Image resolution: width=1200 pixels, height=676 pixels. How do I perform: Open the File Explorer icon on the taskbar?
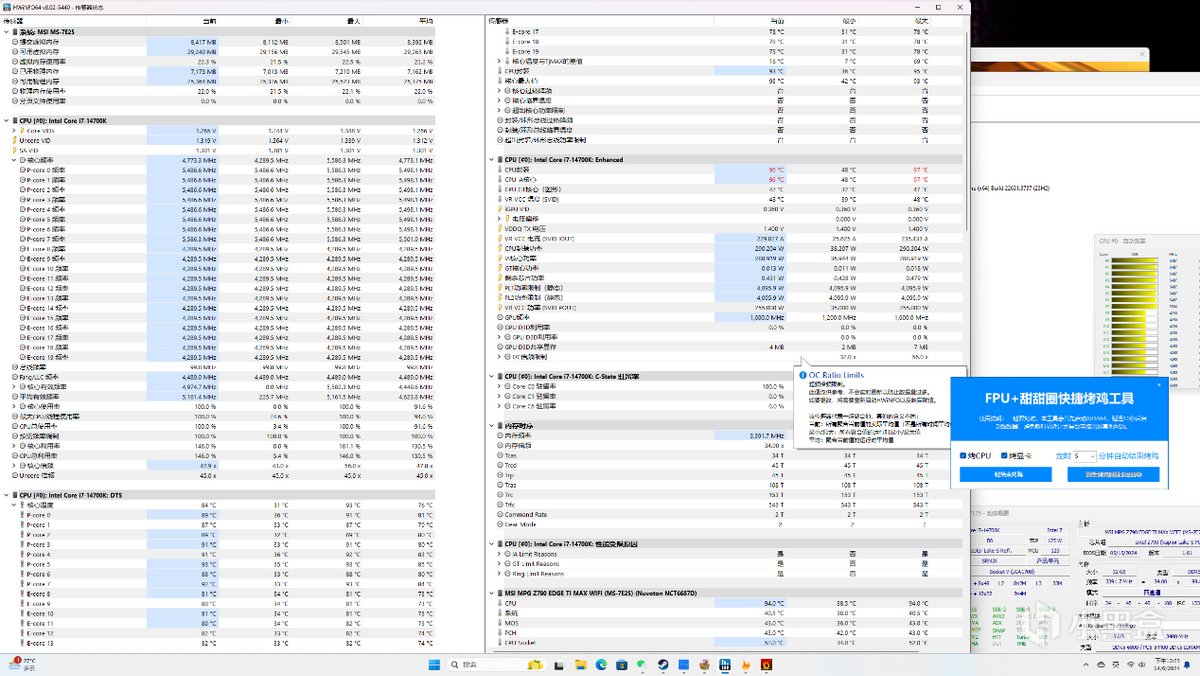(583, 664)
